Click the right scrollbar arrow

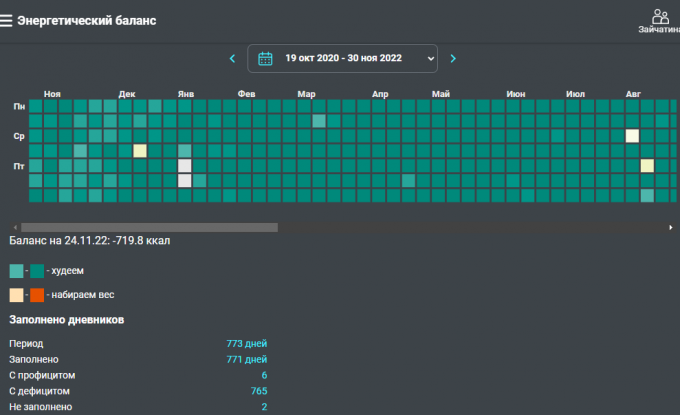tap(670, 227)
